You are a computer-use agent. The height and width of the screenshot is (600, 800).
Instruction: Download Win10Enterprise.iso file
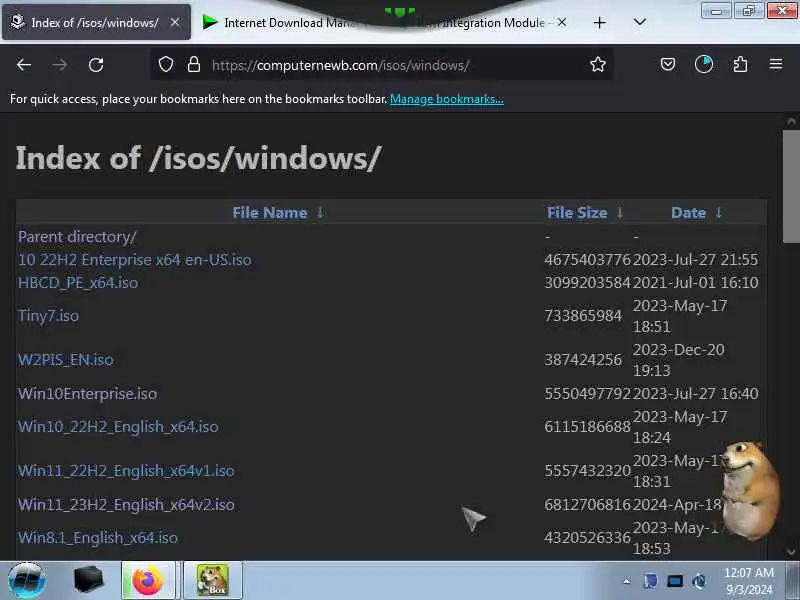[87, 393]
